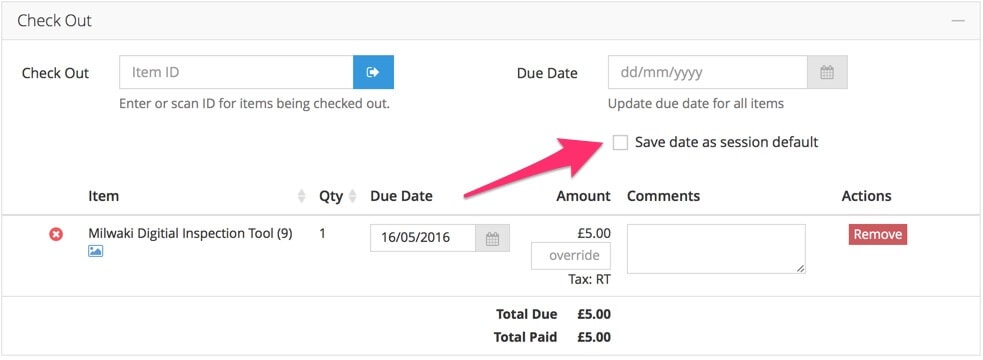Click the Amount column header
The image size is (983, 360).
(x=583, y=196)
